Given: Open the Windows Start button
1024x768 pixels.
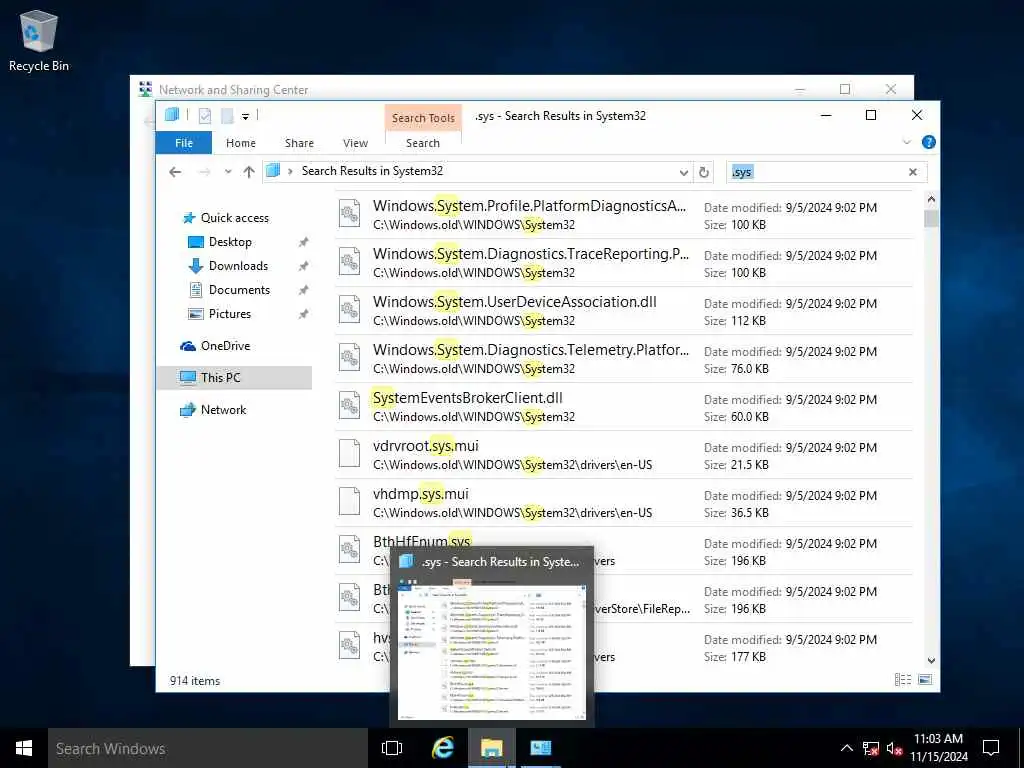Looking at the screenshot, I should [x=24, y=748].
